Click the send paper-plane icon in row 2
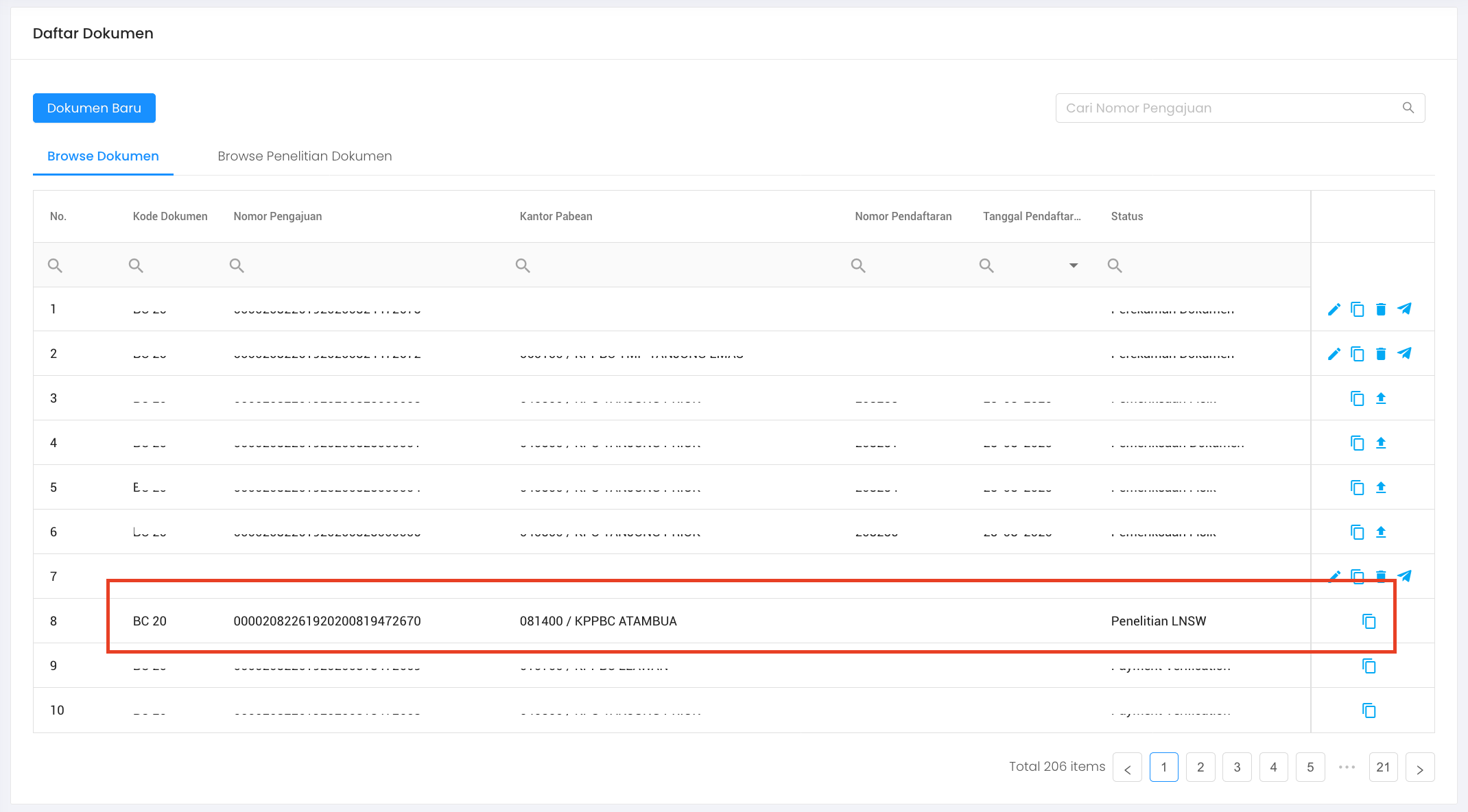This screenshot has height=812, width=1468. [x=1404, y=354]
